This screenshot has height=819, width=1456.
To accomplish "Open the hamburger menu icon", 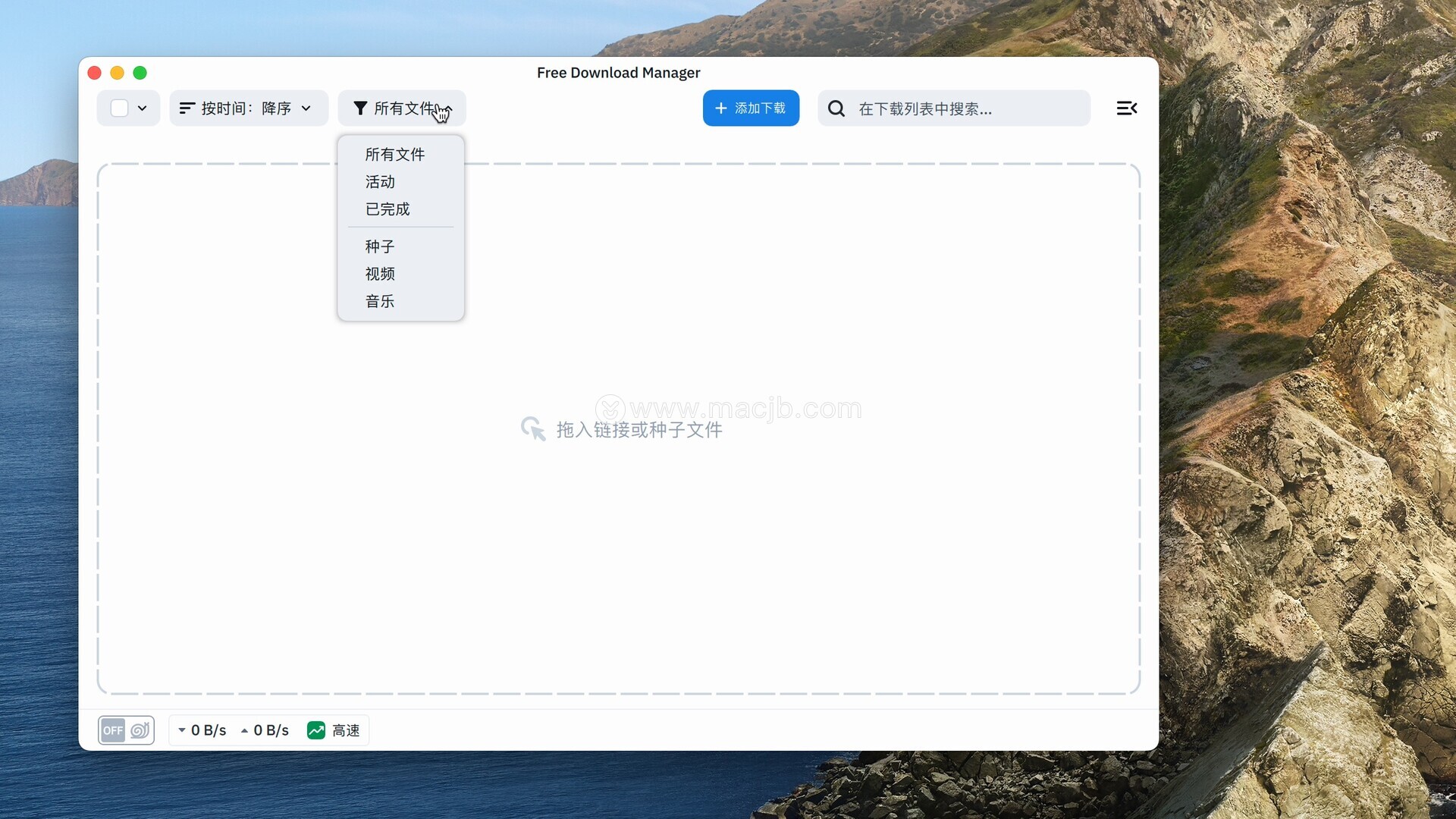I will click(1127, 108).
